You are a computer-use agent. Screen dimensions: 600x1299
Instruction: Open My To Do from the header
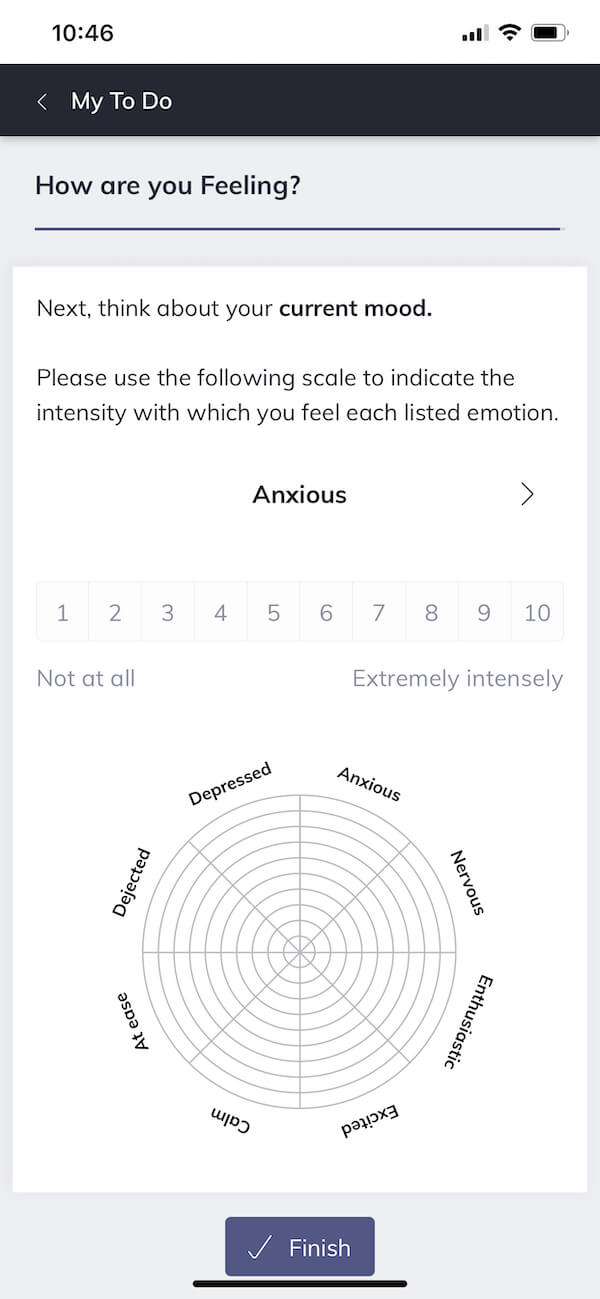[x=121, y=101]
